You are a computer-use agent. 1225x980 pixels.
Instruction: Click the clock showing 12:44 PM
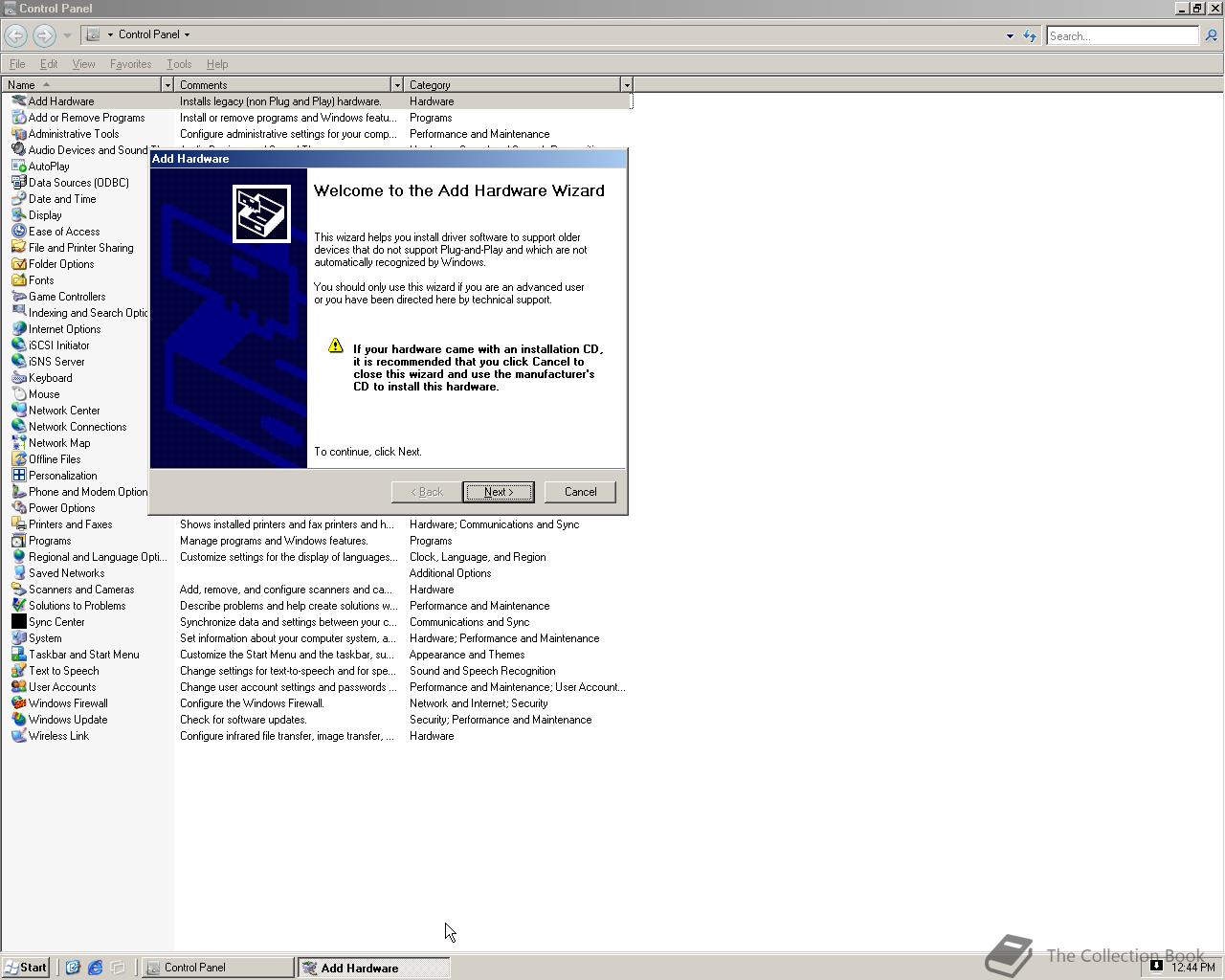tap(1192, 968)
